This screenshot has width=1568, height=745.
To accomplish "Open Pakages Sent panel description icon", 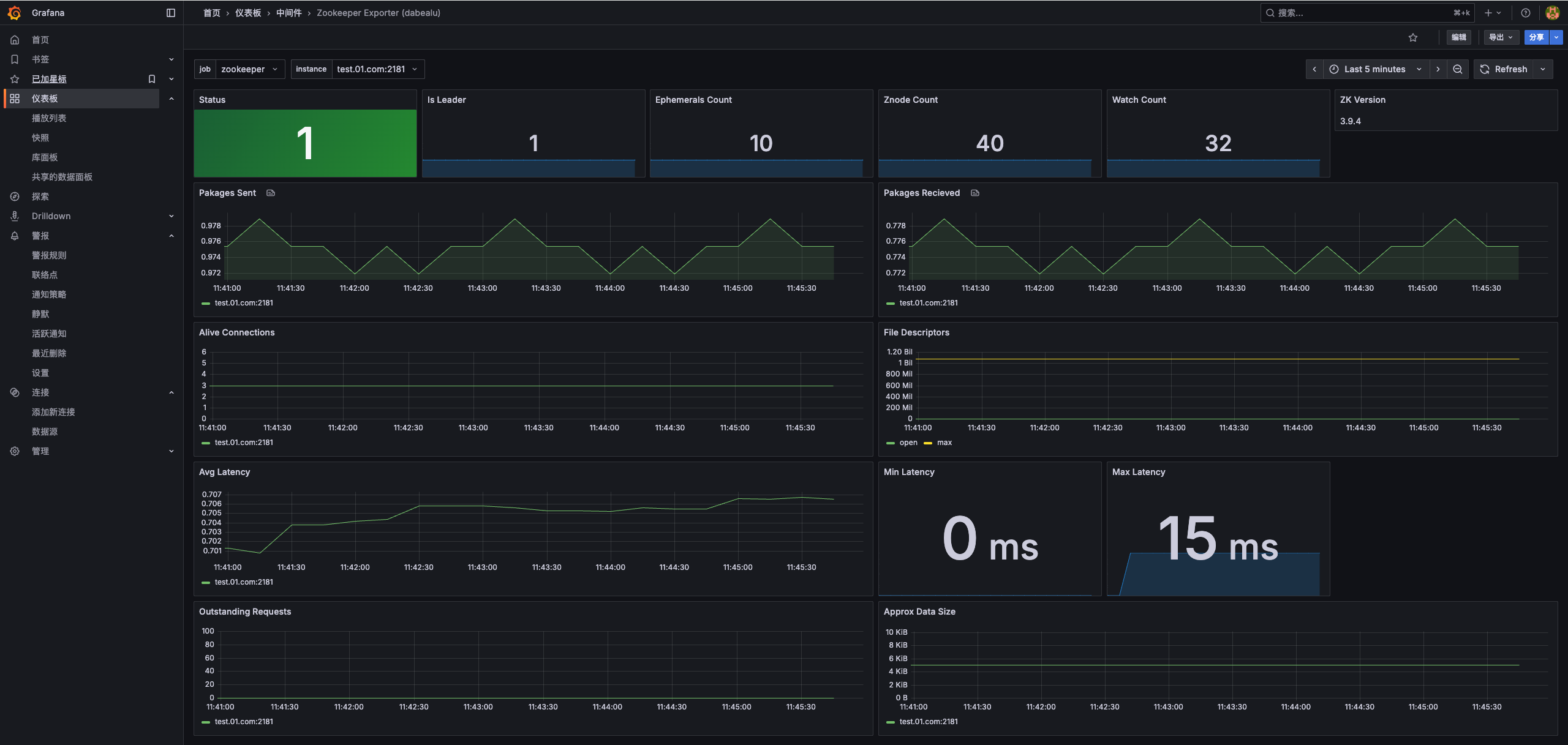I will point(271,193).
